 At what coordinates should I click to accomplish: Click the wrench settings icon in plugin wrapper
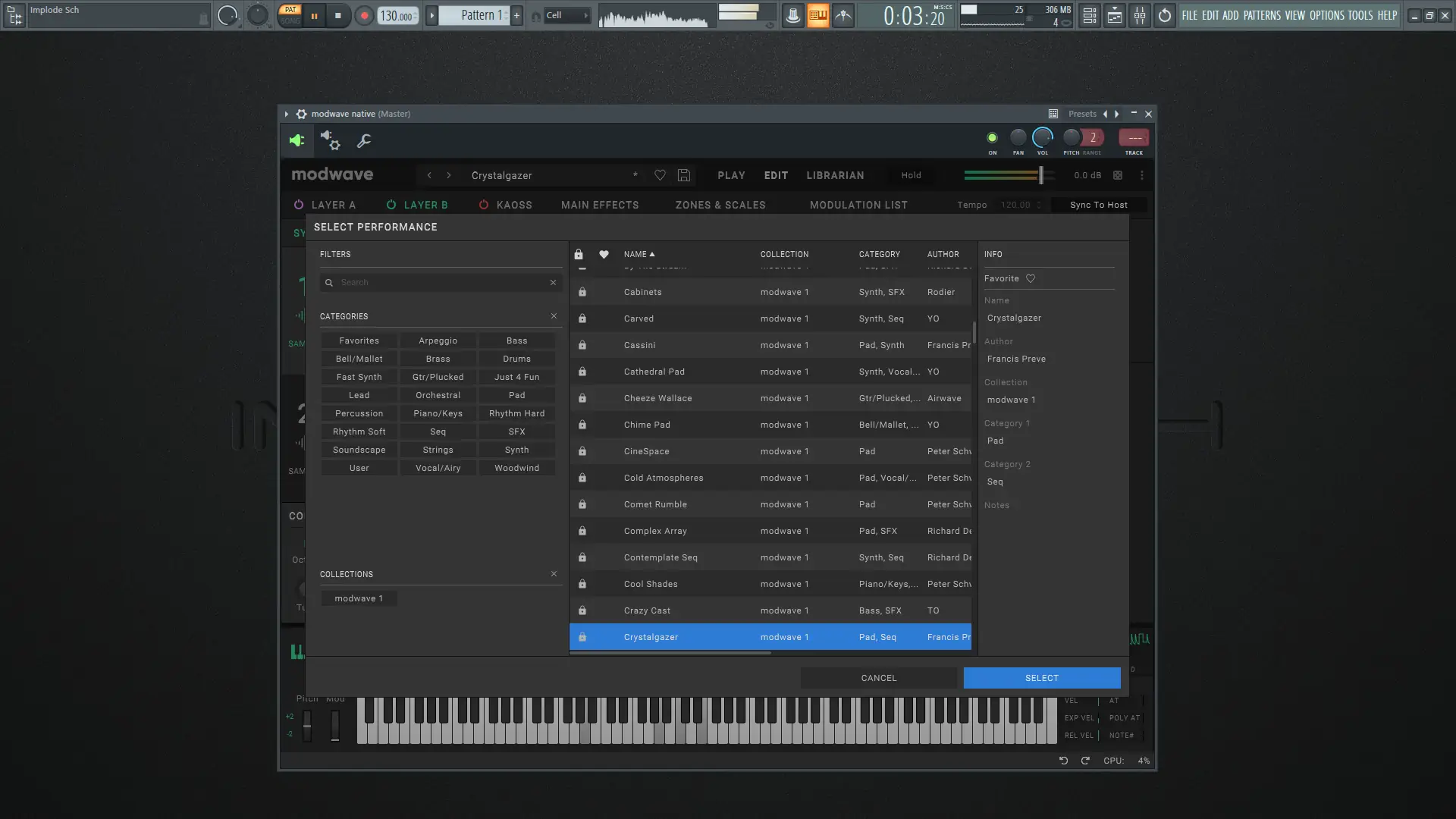[x=364, y=140]
